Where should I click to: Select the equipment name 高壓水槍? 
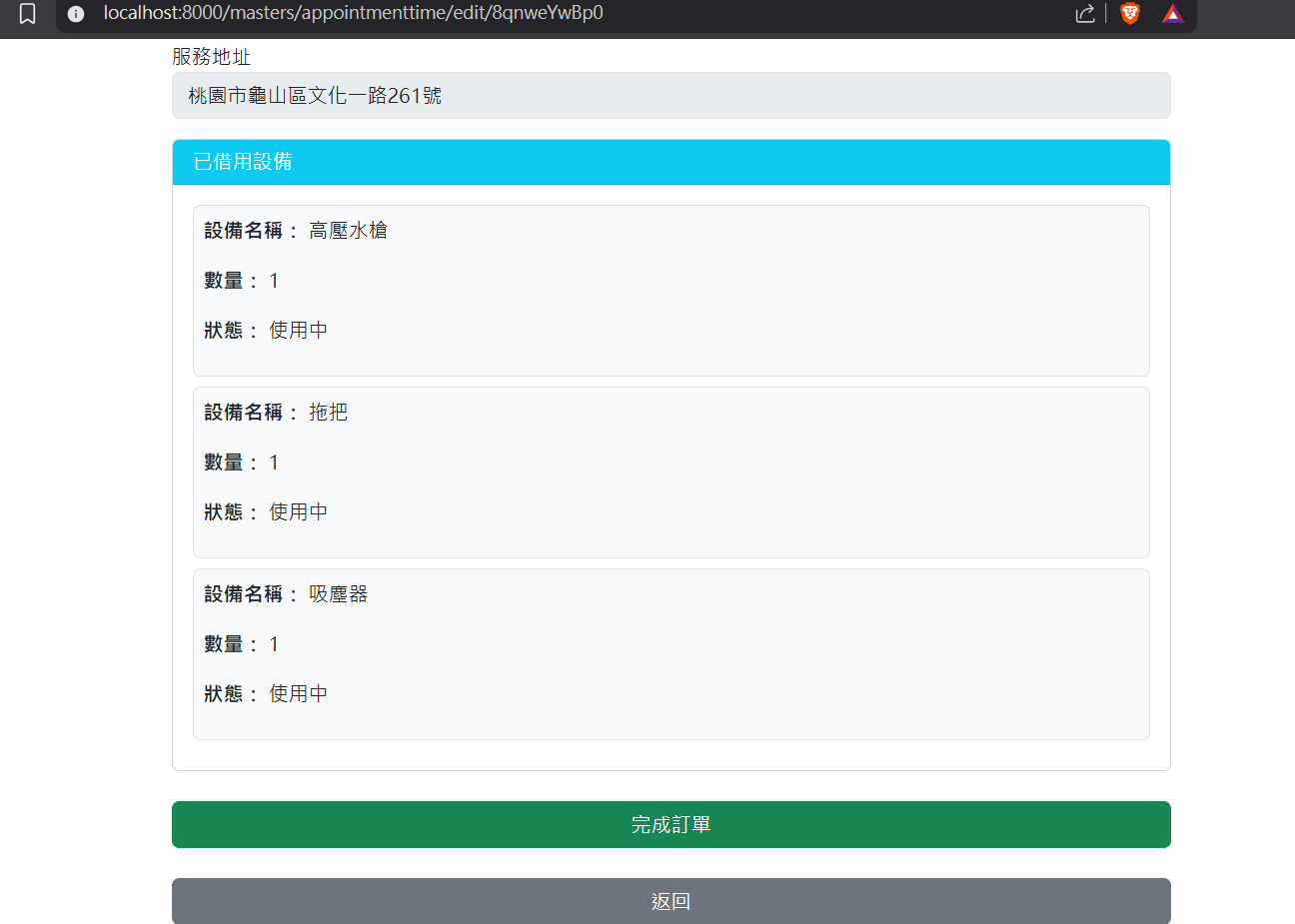pyautogui.click(x=349, y=231)
